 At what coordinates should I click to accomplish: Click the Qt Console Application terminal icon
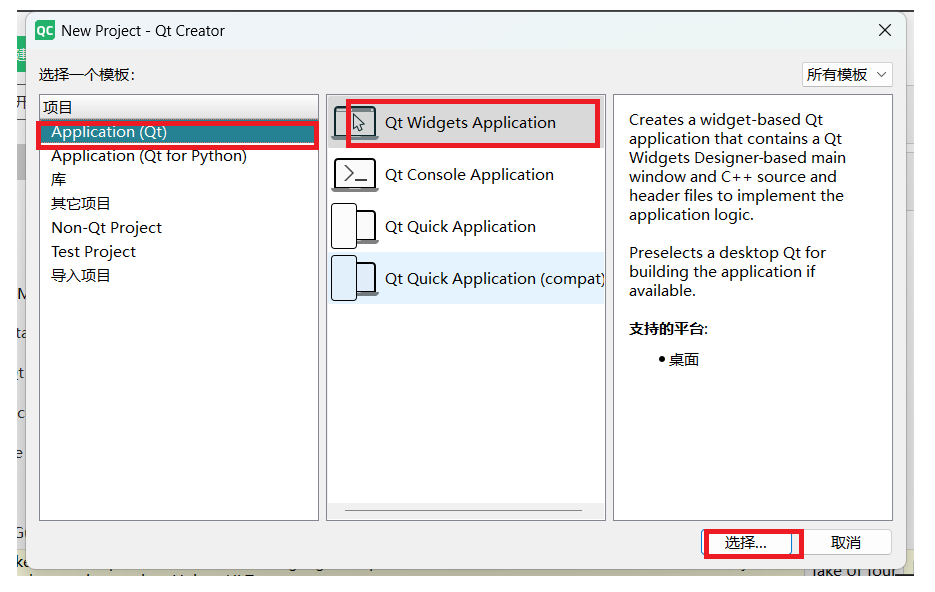[x=355, y=175]
